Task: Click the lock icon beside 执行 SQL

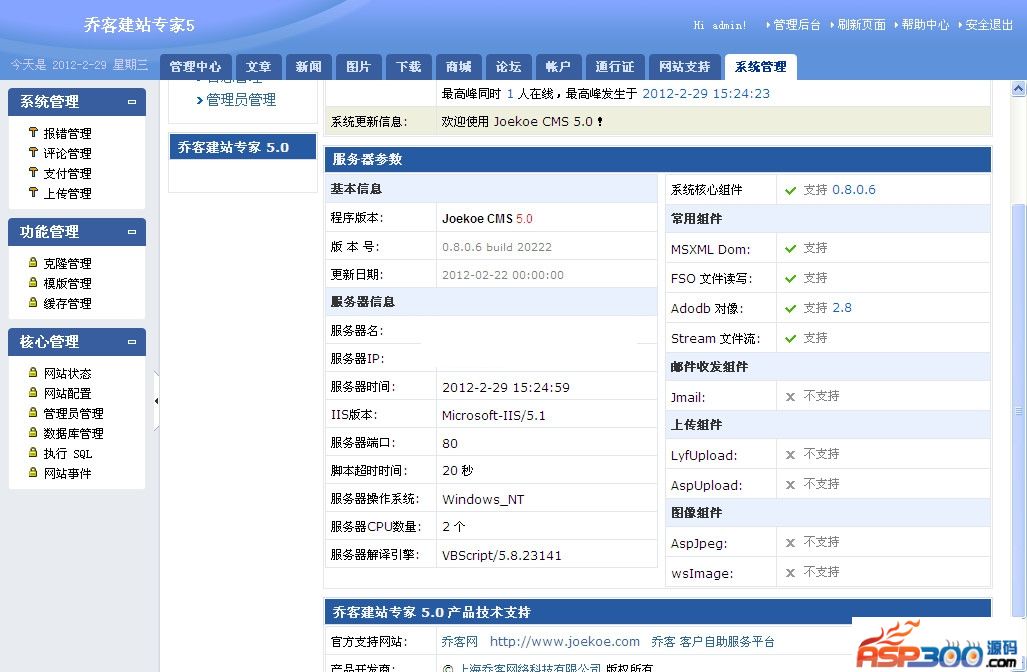Action: pos(33,452)
